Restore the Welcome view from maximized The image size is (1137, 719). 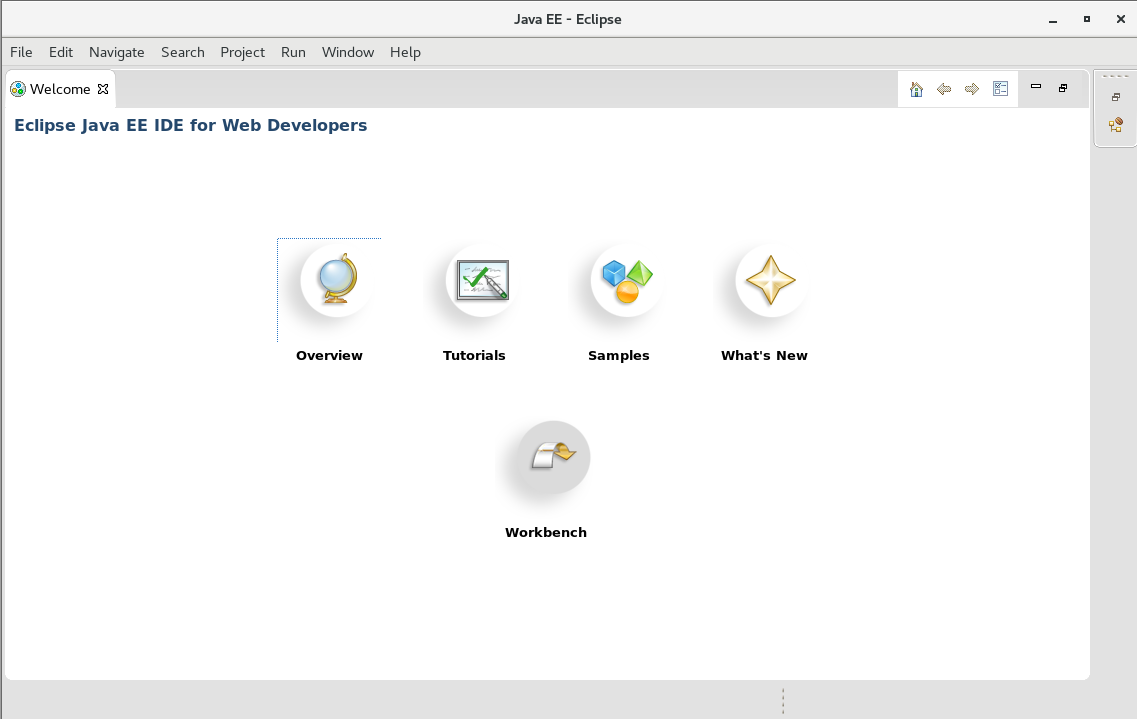pyautogui.click(x=1063, y=88)
